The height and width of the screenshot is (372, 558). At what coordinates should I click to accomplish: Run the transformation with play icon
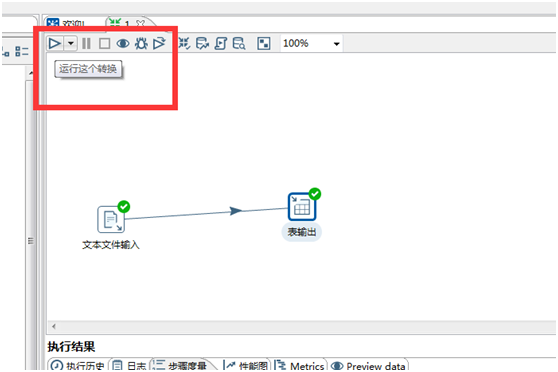pos(54,43)
